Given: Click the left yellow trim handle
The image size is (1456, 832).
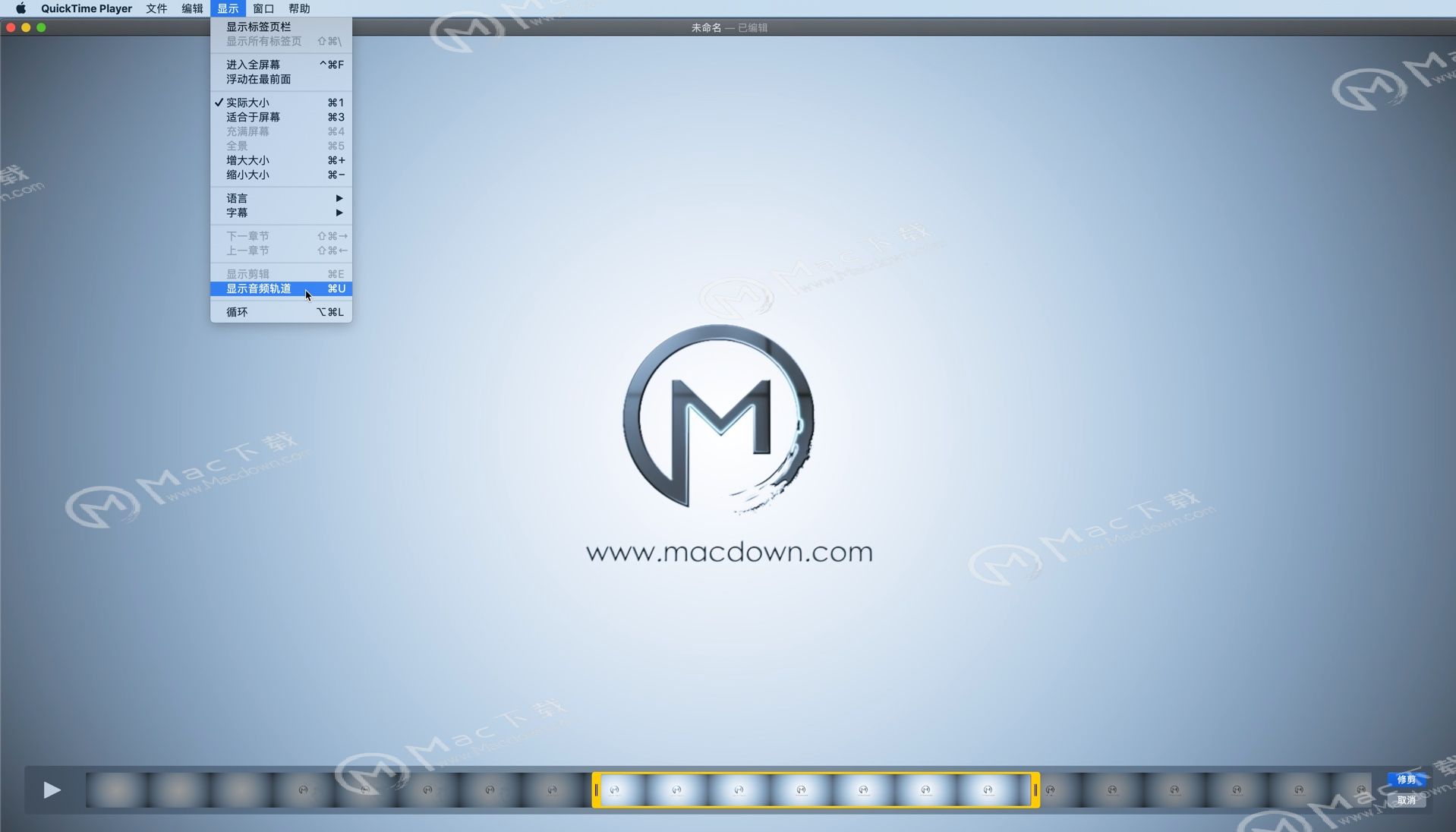Looking at the screenshot, I should (597, 790).
